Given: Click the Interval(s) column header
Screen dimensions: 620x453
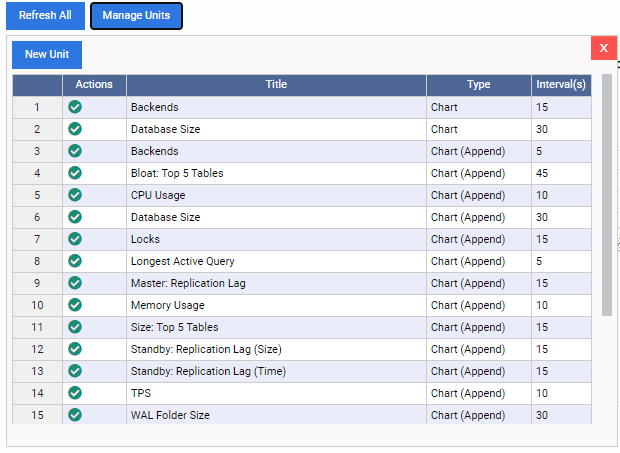Looking at the screenshot, I should [x=561, y=85].
